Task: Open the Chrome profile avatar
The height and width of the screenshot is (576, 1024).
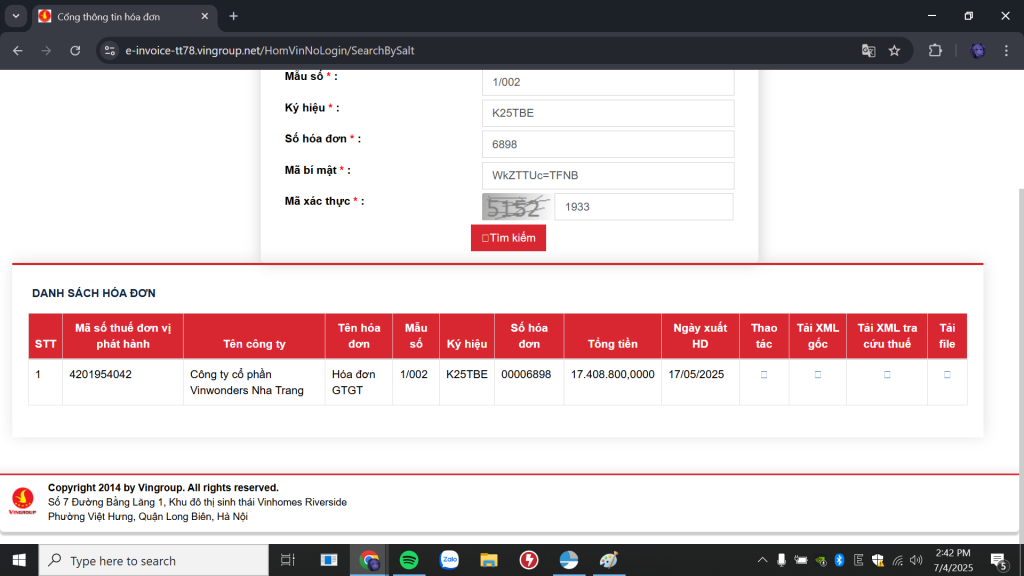Action: coord(977,50)
